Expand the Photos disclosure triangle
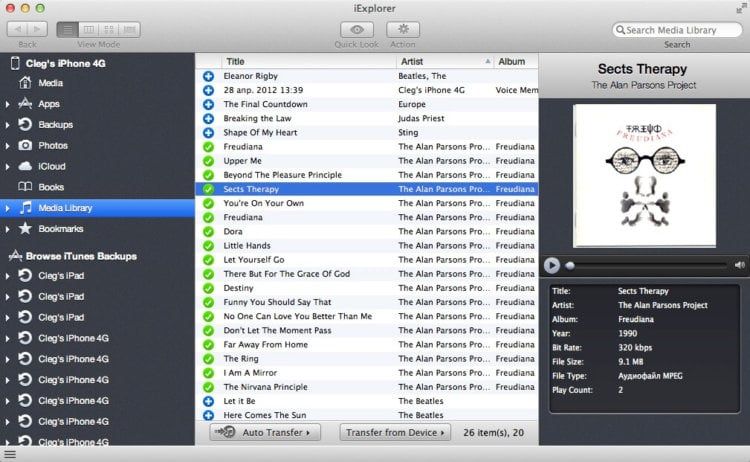The image size is (750, 462). [x=7, y=145]
